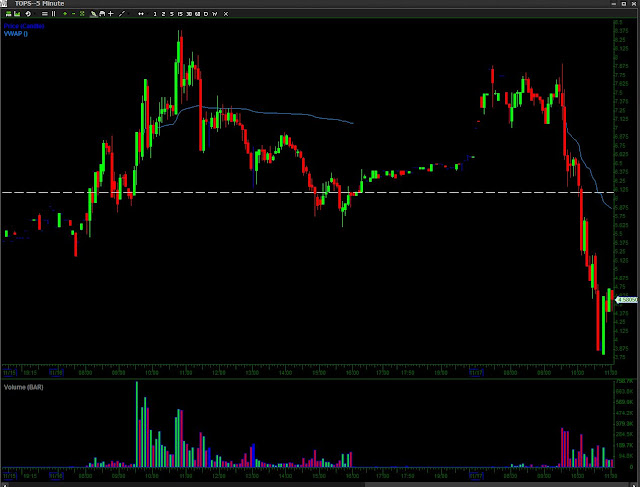The image size is (640, 487).
Task: Select the crosshair cursor tool
Action: [110, 14]
